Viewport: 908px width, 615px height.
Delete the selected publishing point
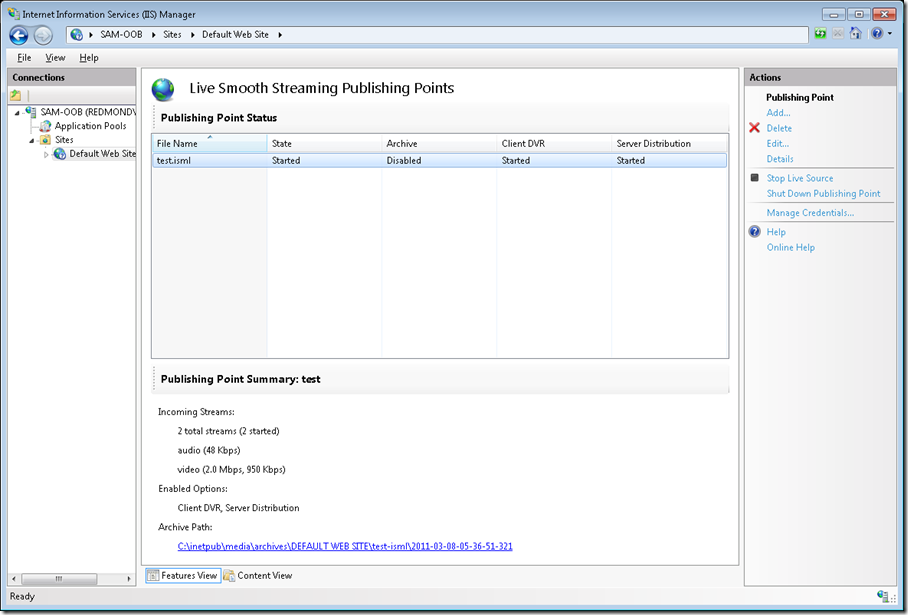pyautogui.click(x=779, y=128)
